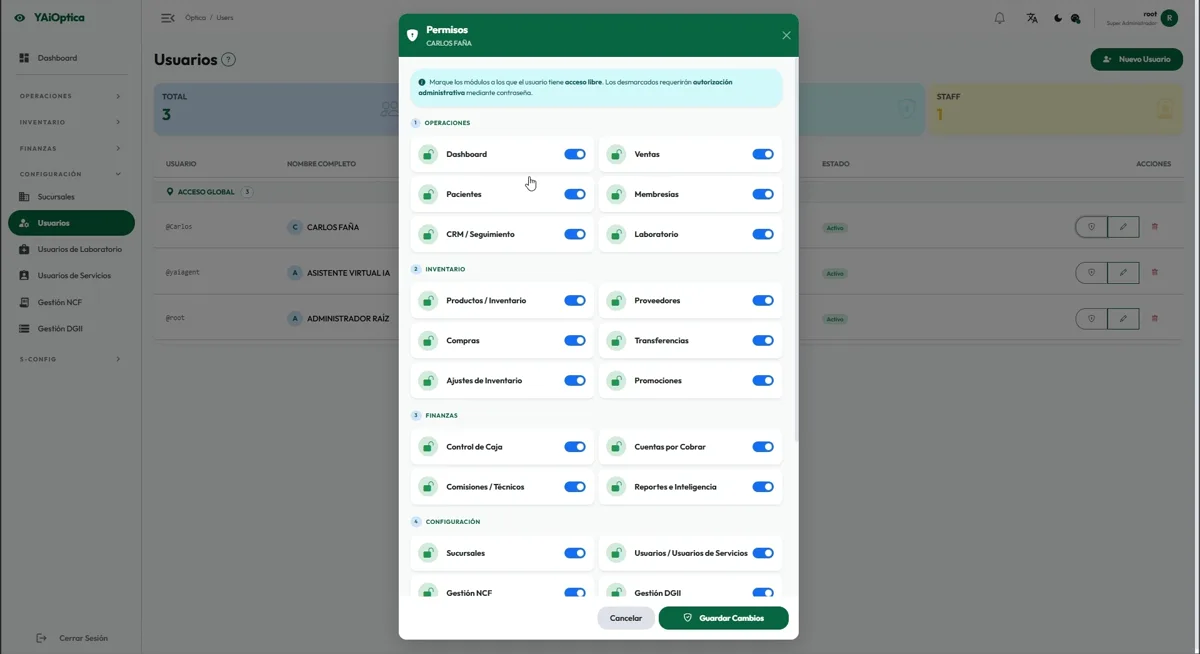Viewport: 1200px width, 654px height.
Task: Open Usuarios de Laboratorio page
Action: click(x=70, y=249)
